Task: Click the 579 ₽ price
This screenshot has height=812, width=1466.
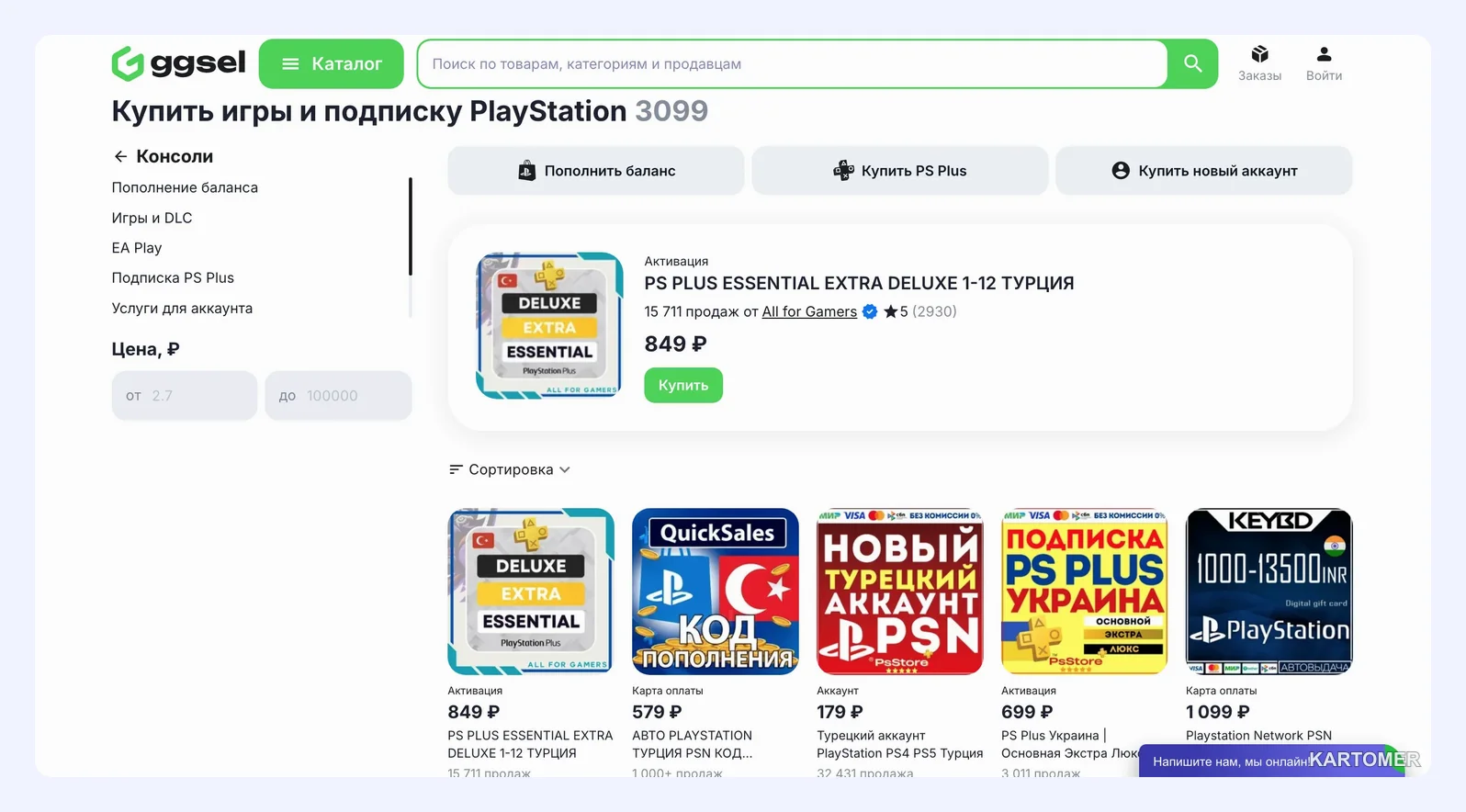Action: [x=657, y=712]
